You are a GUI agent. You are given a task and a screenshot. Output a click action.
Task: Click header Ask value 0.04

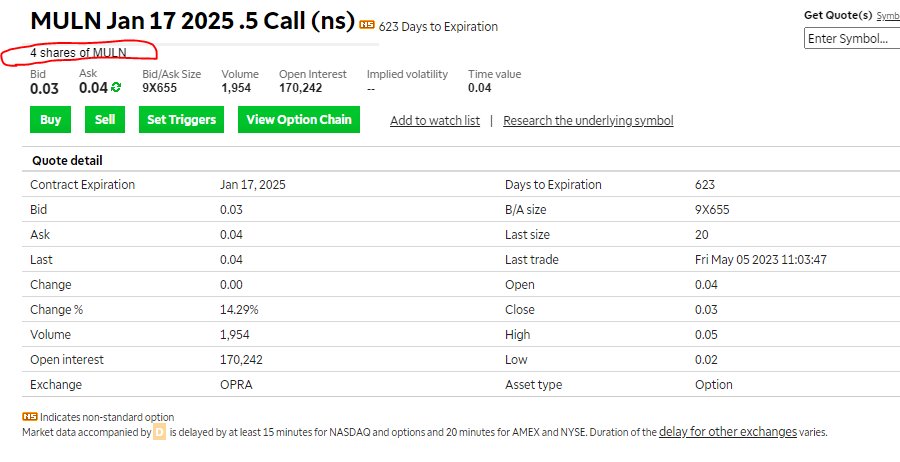click(x=94, y=88)
